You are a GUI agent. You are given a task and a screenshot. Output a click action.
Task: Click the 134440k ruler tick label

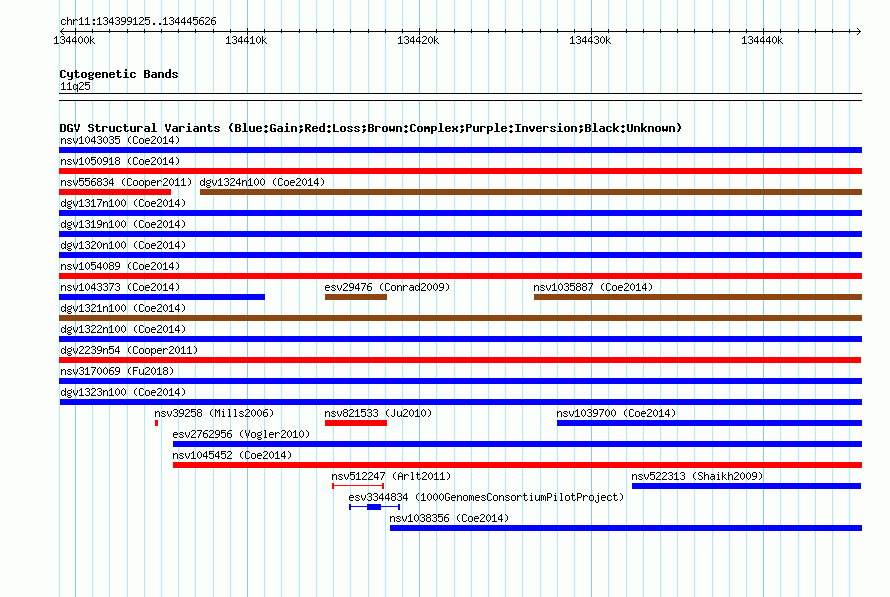click(x=762, y=40)
